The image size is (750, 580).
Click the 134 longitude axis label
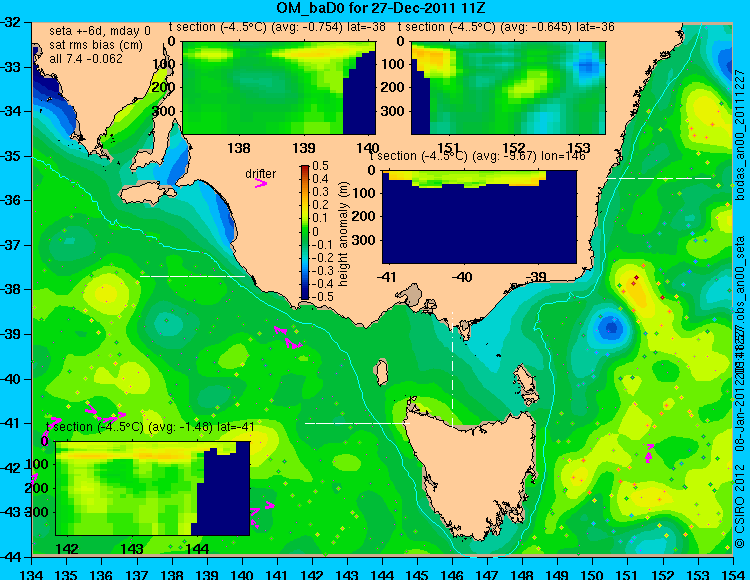click(32, 574)
